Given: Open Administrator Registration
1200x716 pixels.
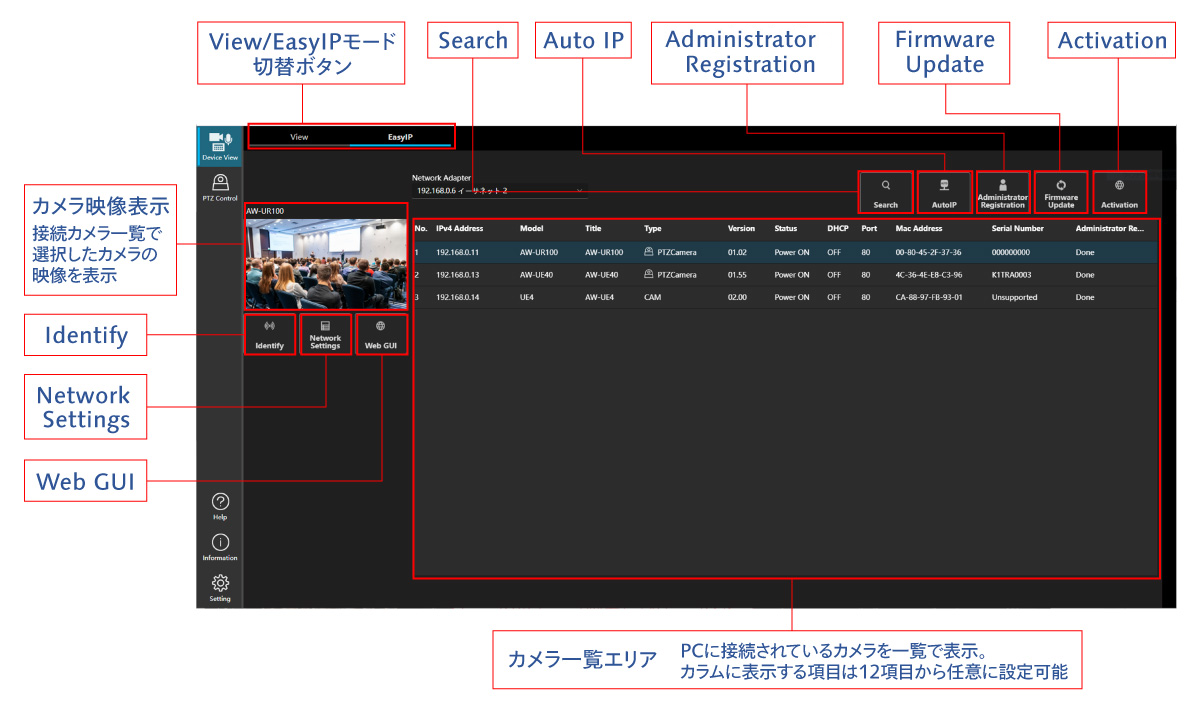Looking at the screenshot, I should click(1002, 192).
